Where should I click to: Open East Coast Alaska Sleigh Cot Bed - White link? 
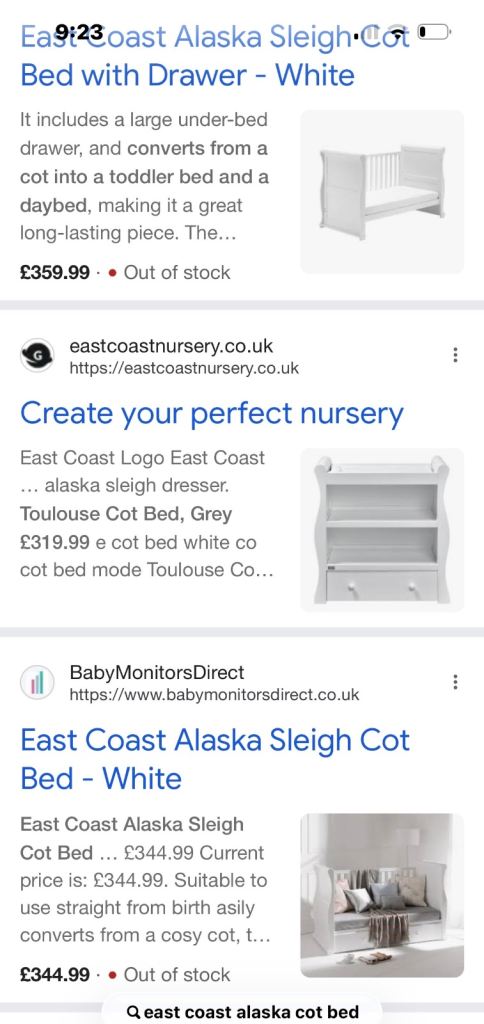pos(216,759)
